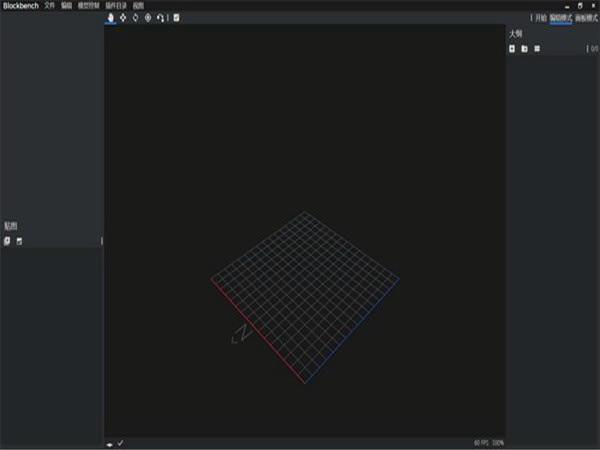Open the 文件 (File) menu
Screen dimensions: 600x450
point(49,5)
